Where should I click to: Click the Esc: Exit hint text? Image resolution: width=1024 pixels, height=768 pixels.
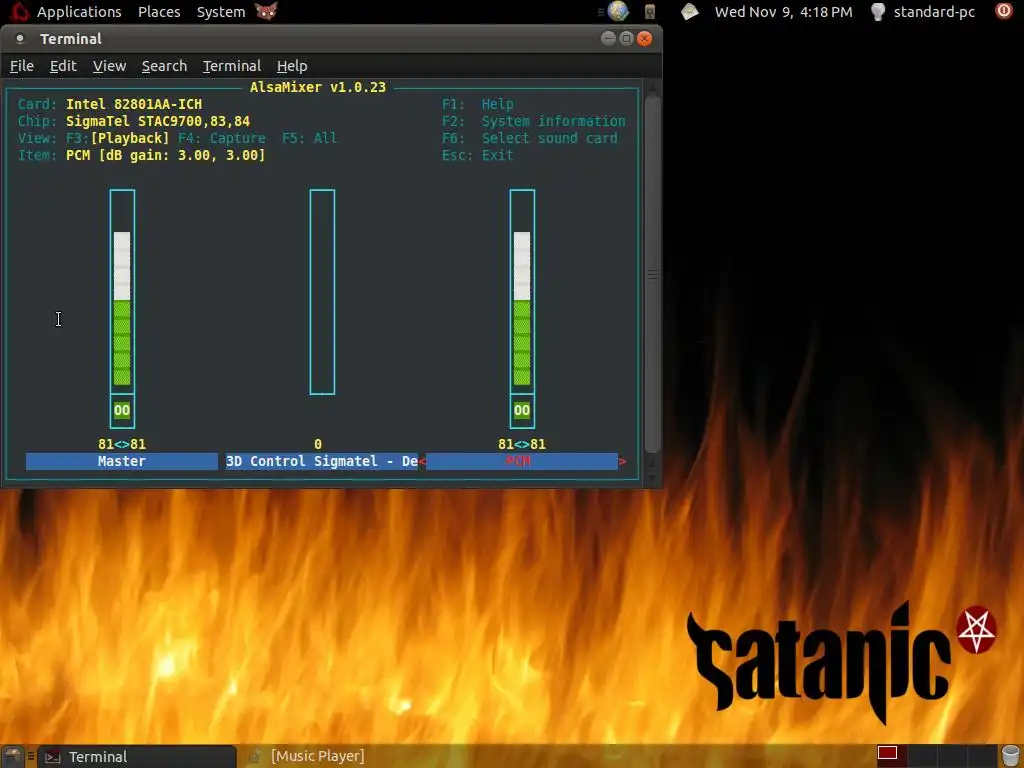click(478, 155)
